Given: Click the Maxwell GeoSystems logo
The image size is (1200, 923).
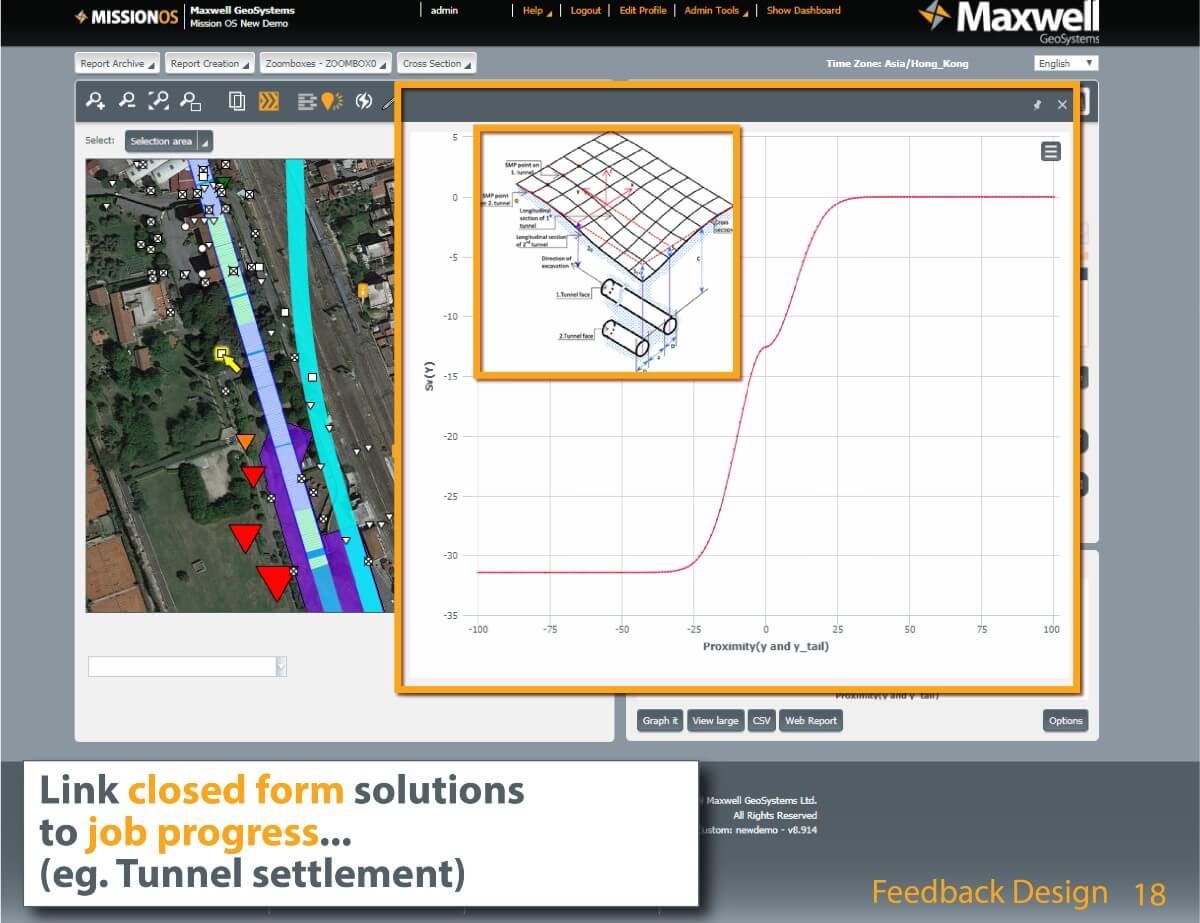Looking at the screenshot, I should click(x=1008, y=22).
